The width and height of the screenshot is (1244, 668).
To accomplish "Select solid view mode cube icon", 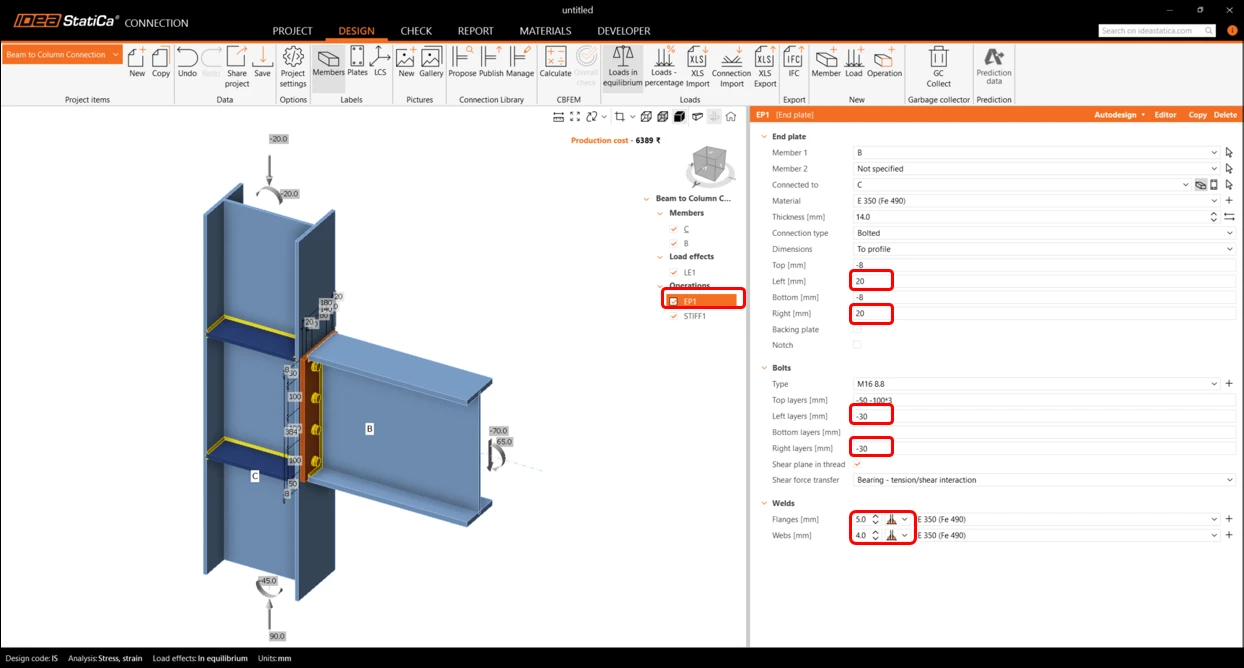I will pyautogui.click(x=679, y=117).
